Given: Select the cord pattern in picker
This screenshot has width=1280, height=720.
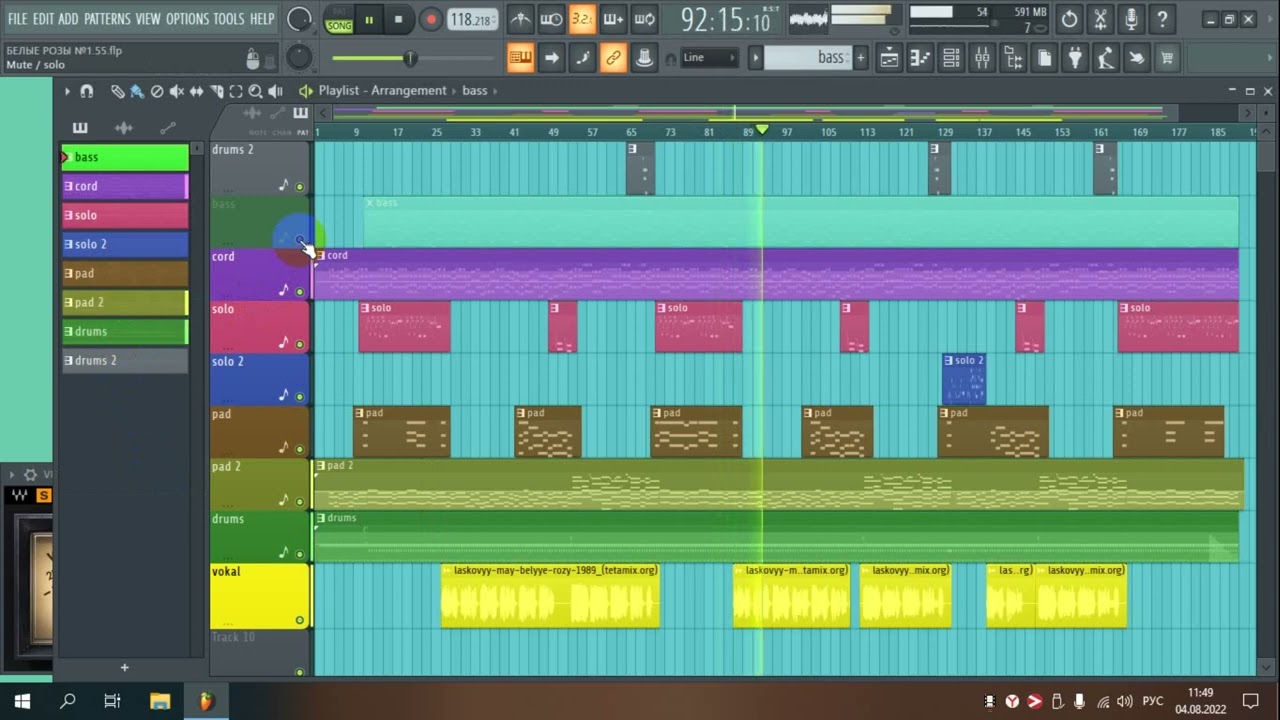Looking at the screenshot, I should [125, 186].
